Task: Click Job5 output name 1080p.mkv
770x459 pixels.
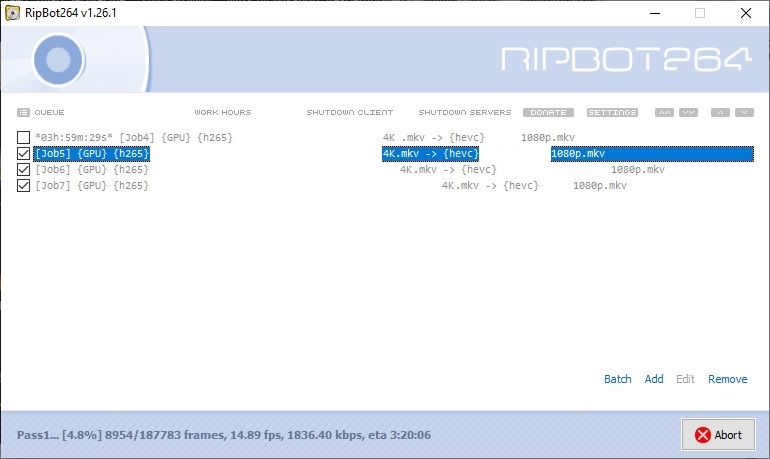Action: click(578, 154)
